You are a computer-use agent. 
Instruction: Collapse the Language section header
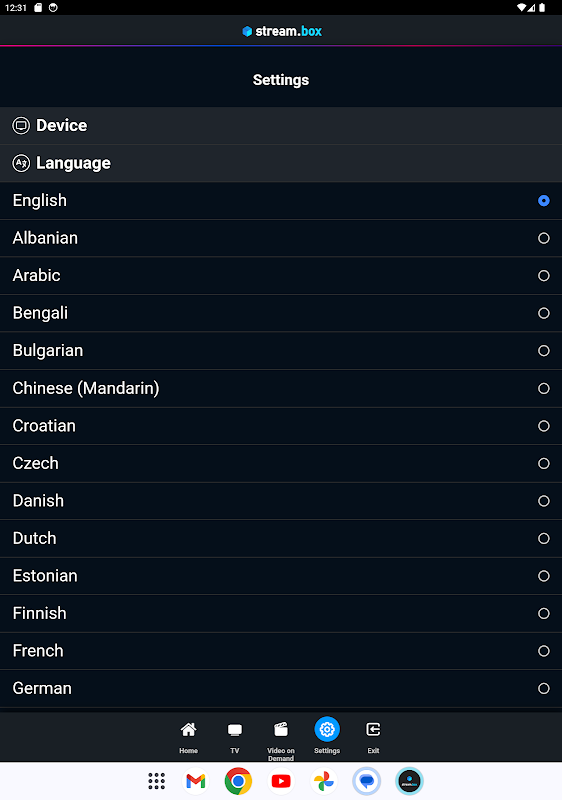[281, 163]
